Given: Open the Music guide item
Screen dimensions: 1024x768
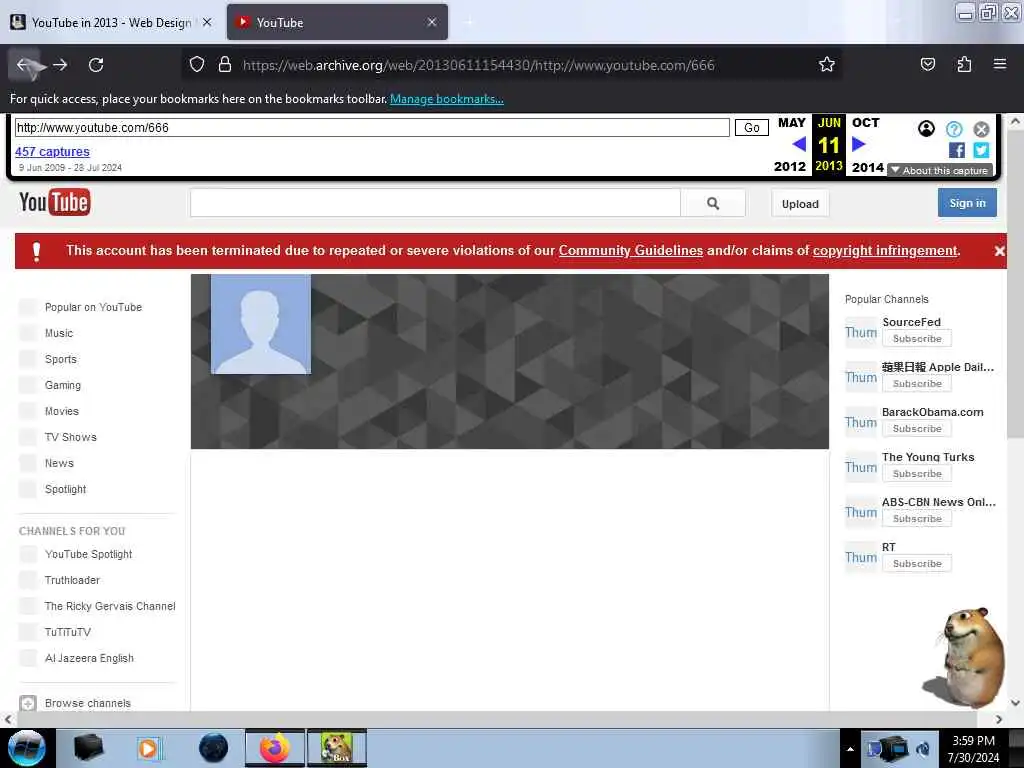Looking at the screenshot, I should coord(59,333).
